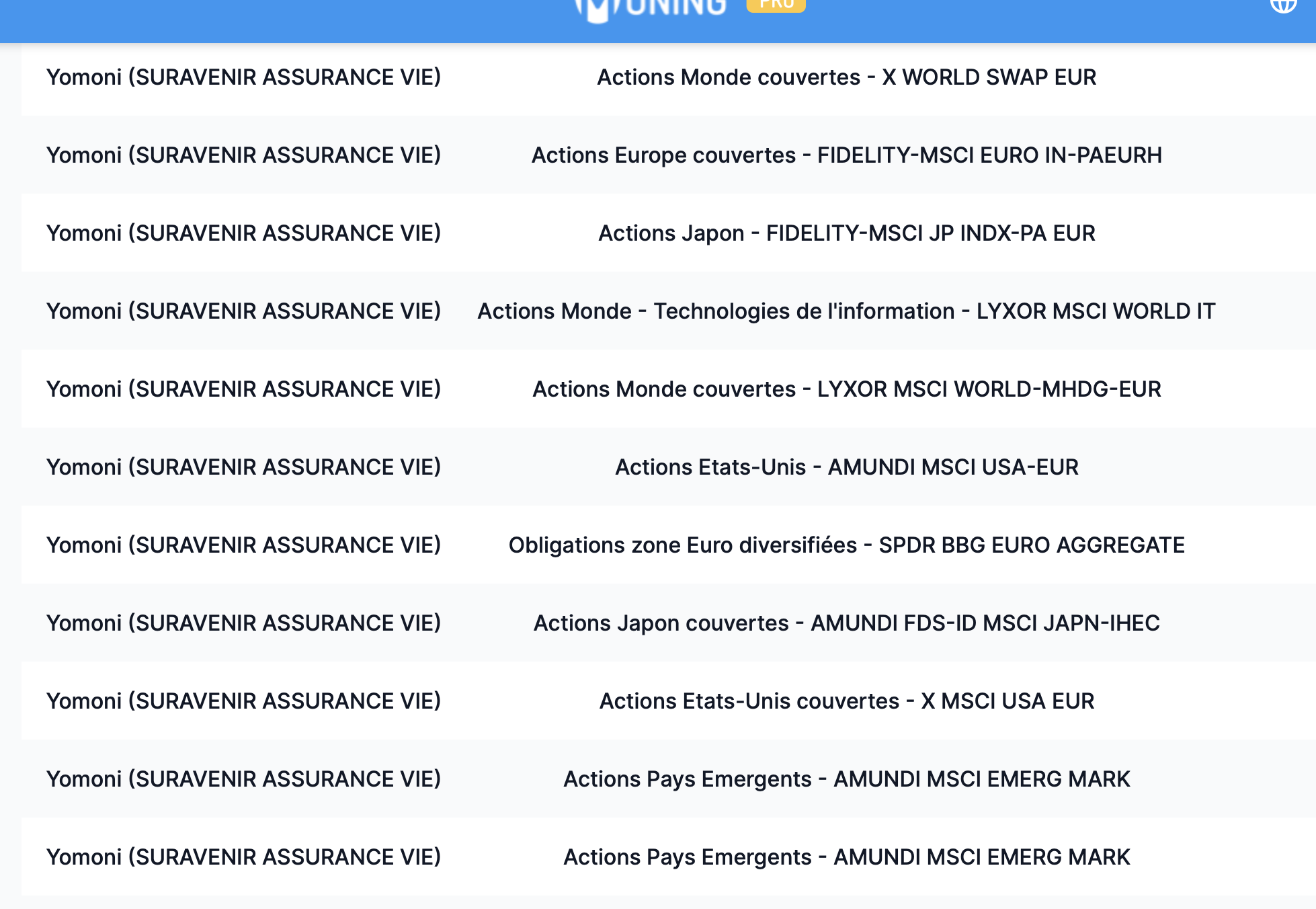The image size is (1316, 909).
Task: Click Yomoni cell in SPDR BBG EURO AGGREGATE row
Action: [x=243, y=545]
